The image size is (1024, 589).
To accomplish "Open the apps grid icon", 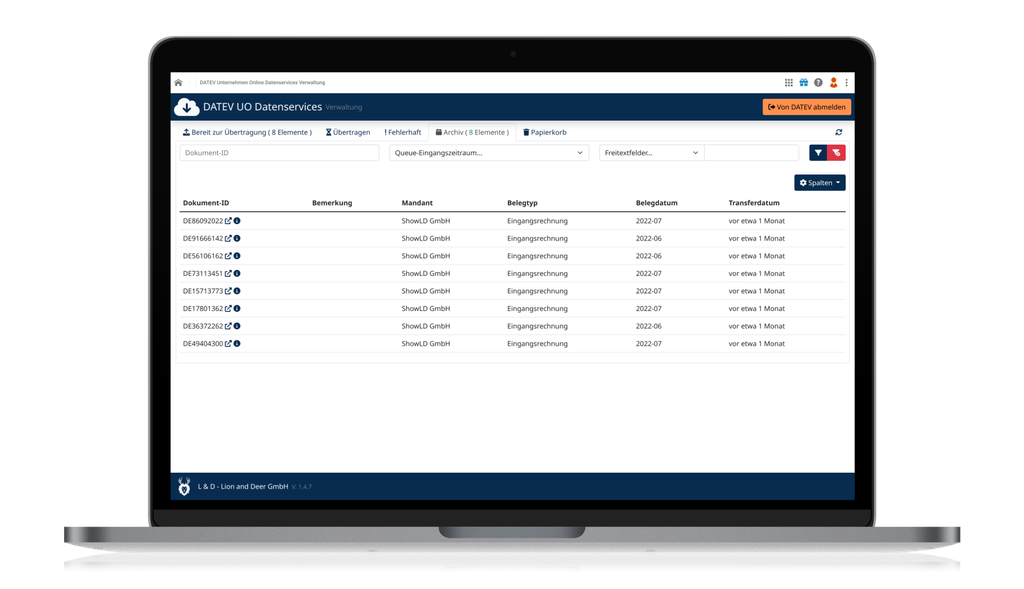I will (x=789, y=83).
